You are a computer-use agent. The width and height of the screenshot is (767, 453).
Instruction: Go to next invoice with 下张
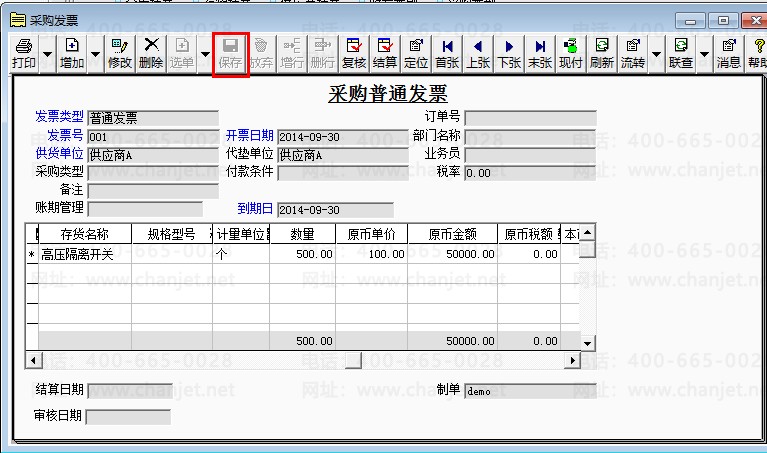(x=509, y=53)
